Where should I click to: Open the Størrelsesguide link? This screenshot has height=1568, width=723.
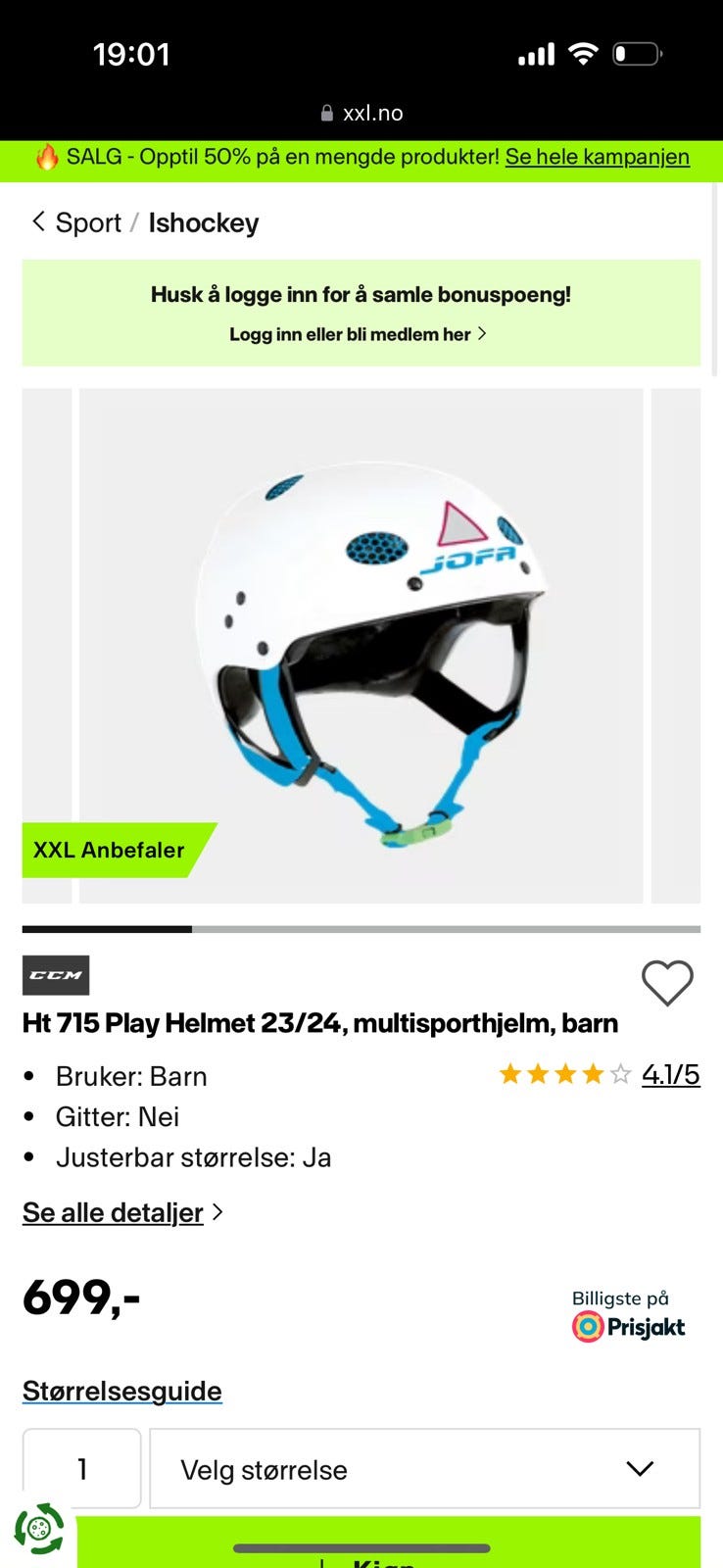click(122, 1391)
